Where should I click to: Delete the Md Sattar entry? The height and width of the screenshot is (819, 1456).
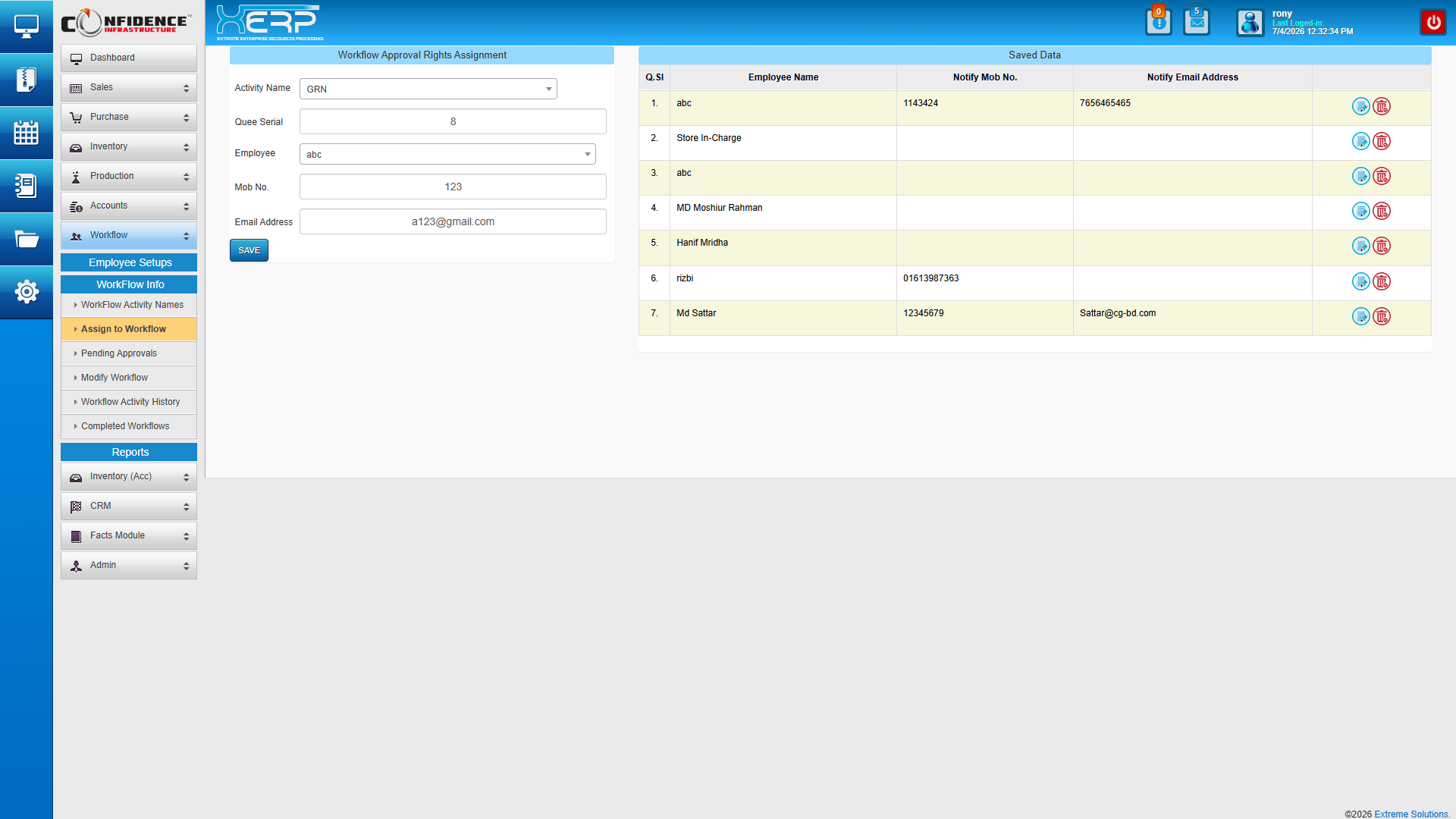1382,316
